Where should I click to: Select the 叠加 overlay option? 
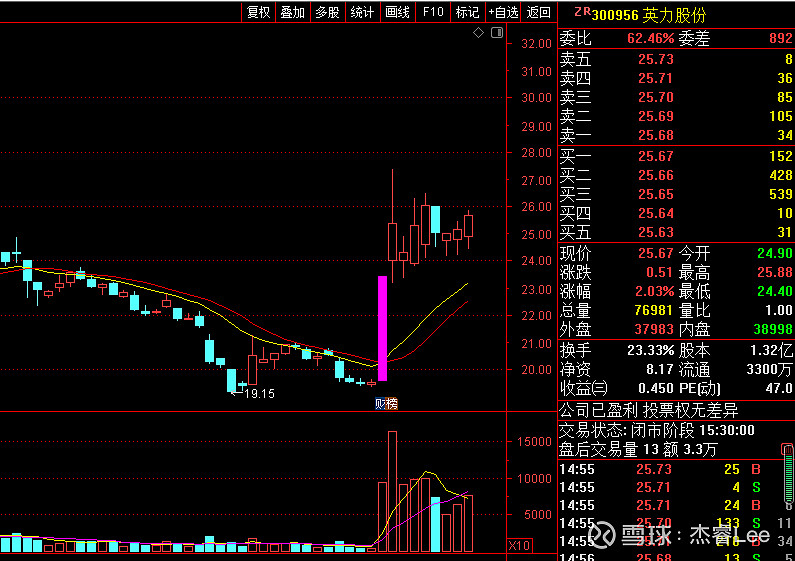point(293,12)
